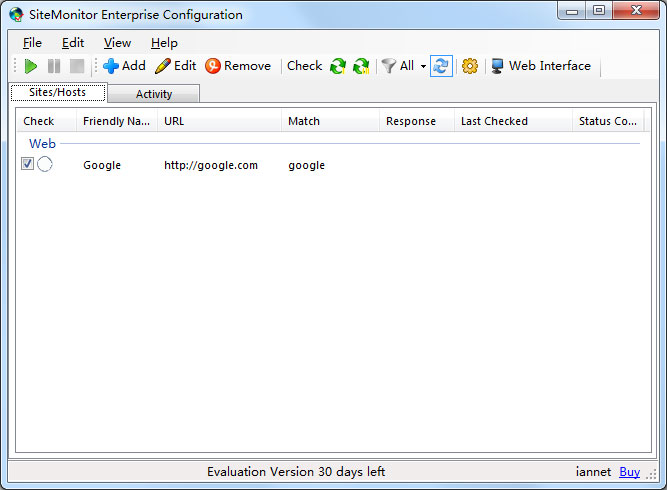Switch to the Sites/Hosts tab
Viewport: 667px width, 490px height.
pyautogui.click(x=58, y=92)
